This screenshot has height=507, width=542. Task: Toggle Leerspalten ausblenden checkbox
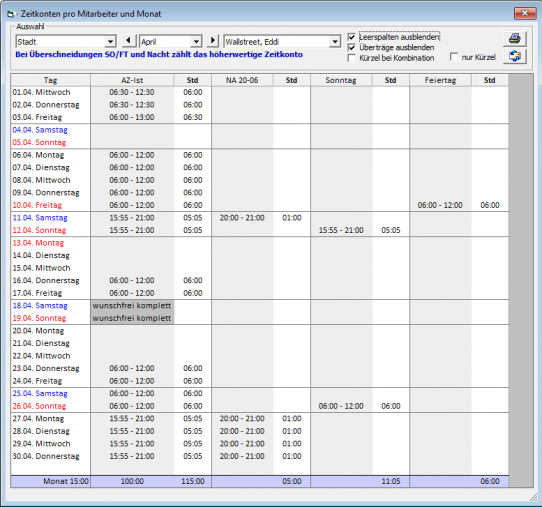point(352,37)
